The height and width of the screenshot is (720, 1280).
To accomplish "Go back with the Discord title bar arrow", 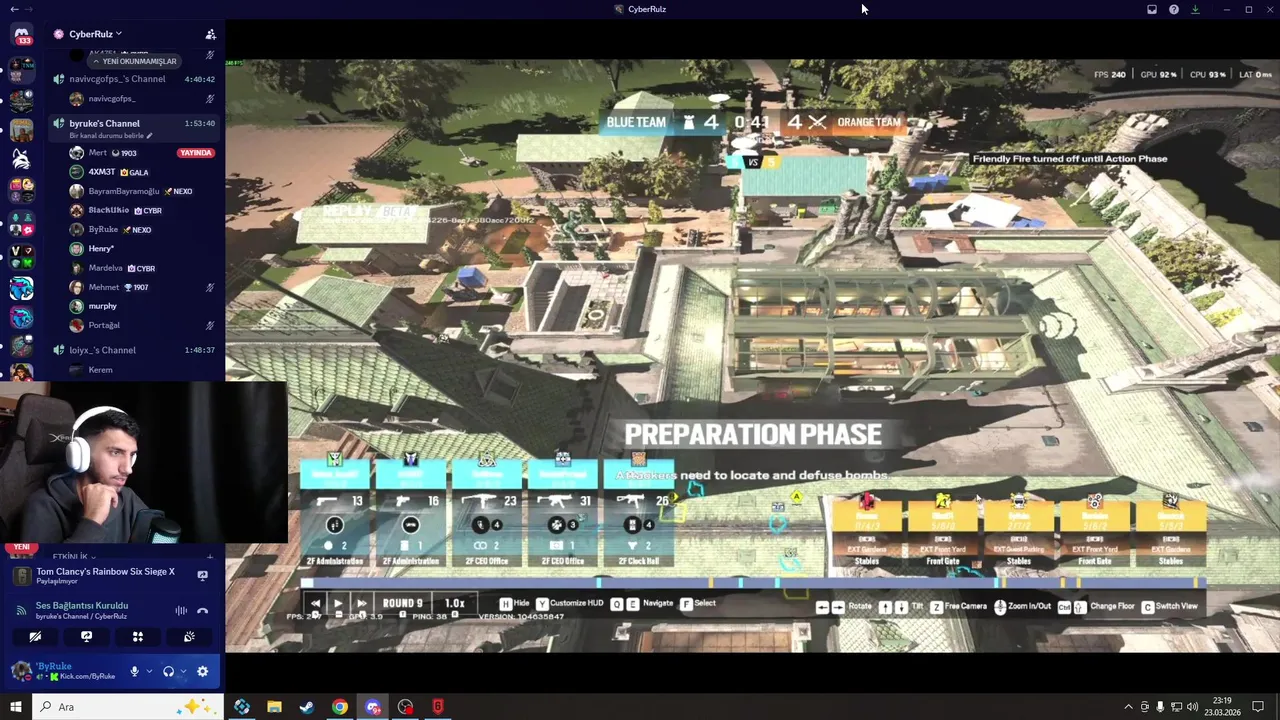I will tap(14, 9).
